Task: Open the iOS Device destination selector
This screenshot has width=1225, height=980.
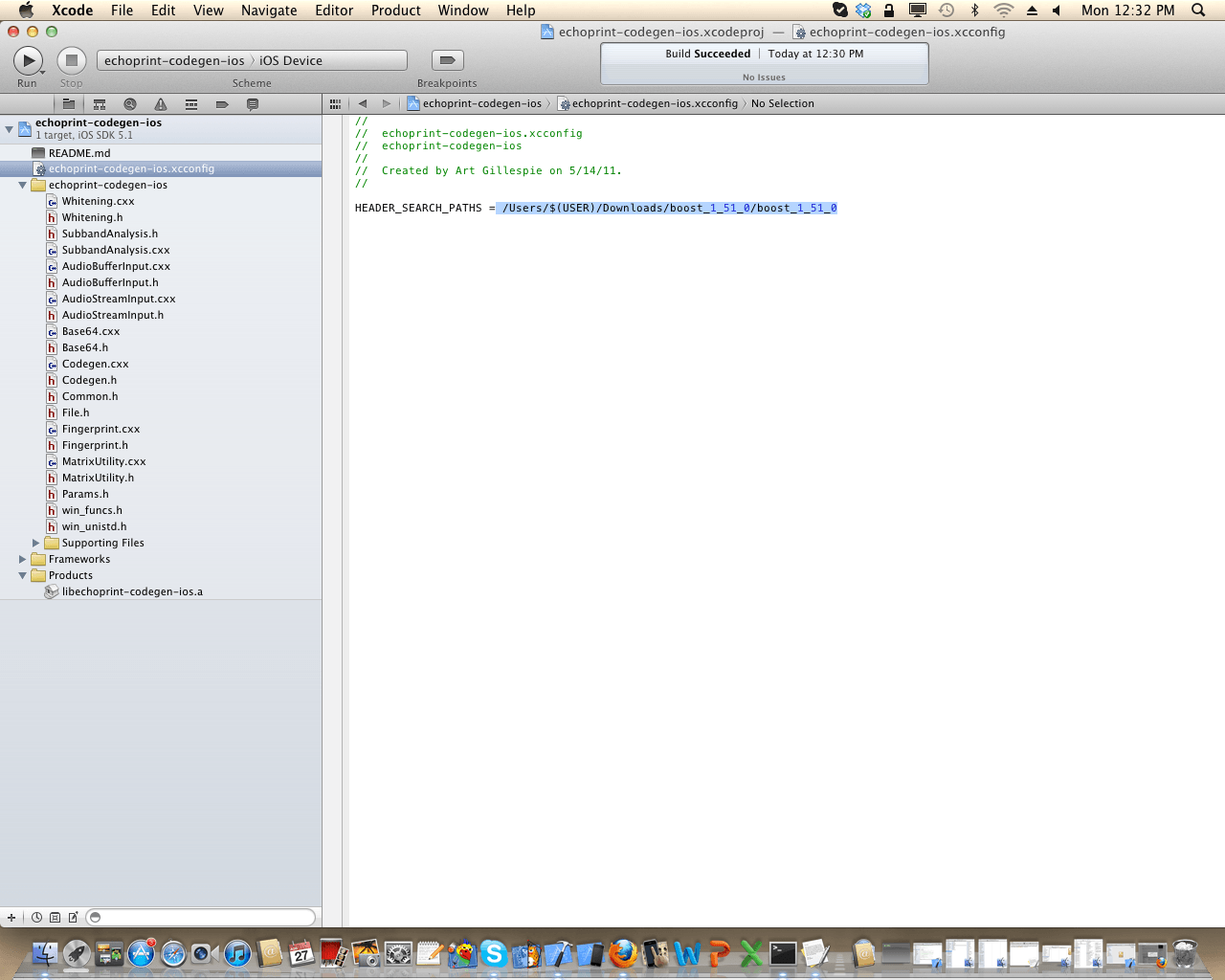Action: [291, 60]
